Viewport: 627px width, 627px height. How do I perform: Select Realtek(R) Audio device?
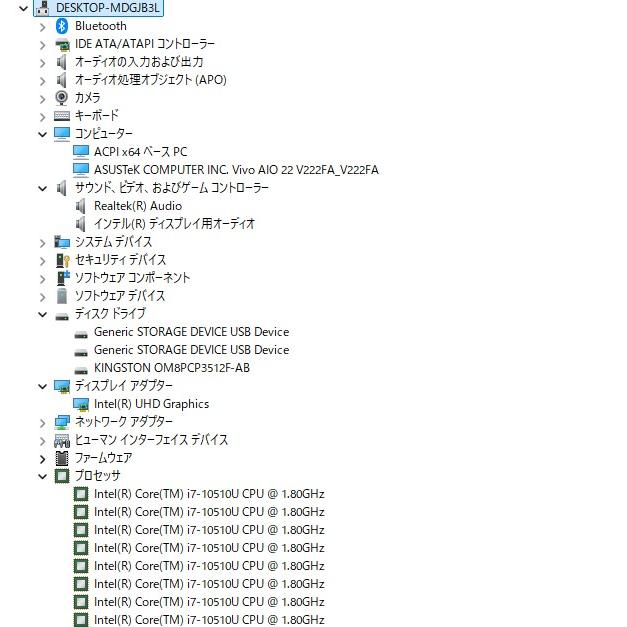click(x=138, y=206)
